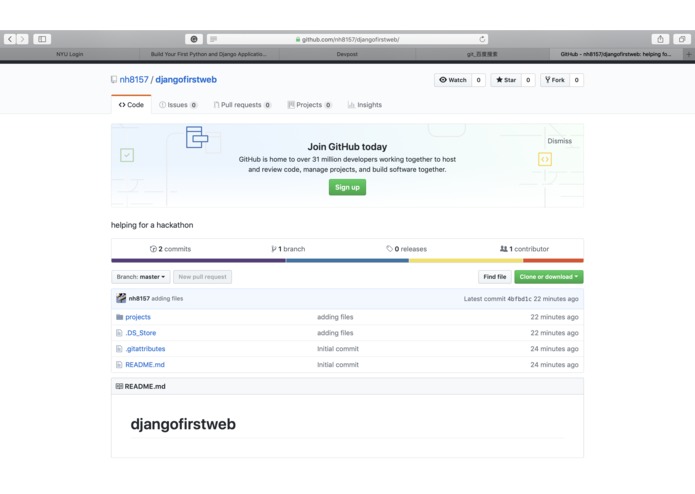Image resolution: width=695 pixels, height=494 pixels.
Task: Click the README.md header book icon
Action: 119,386
